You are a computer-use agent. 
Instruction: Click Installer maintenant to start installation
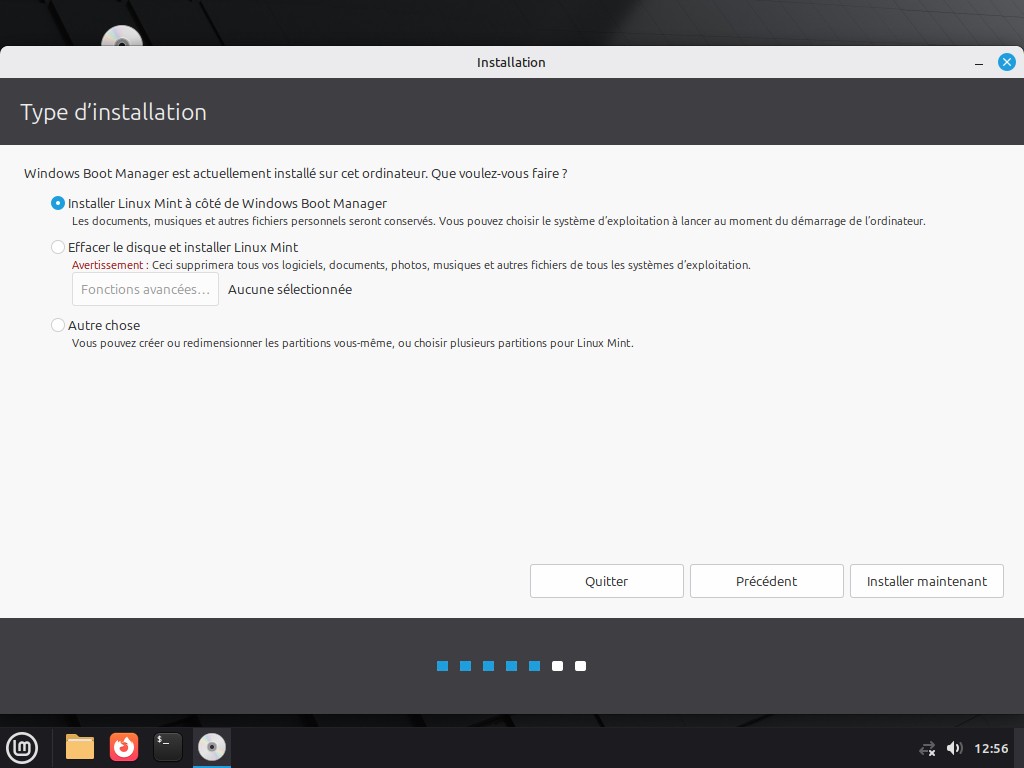(926, 581)
